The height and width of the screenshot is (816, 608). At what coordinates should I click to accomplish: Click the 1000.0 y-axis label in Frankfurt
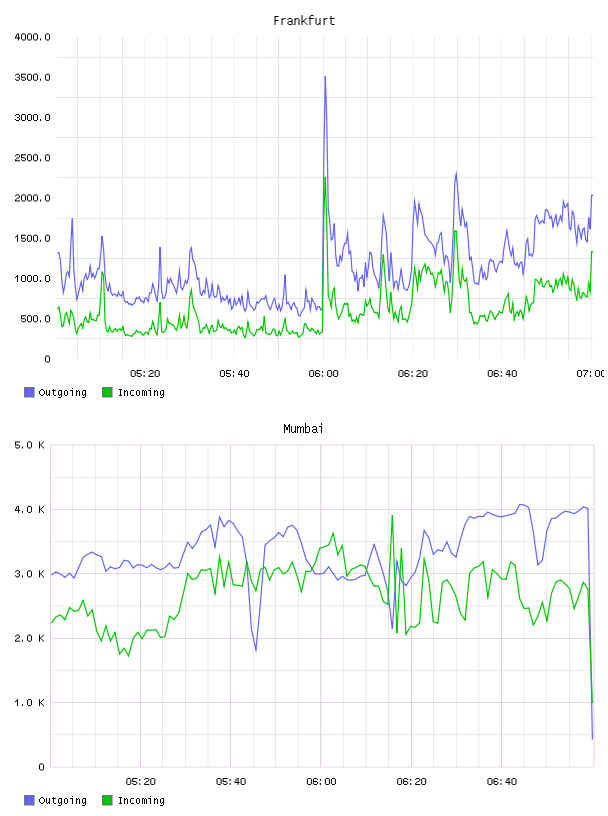[32, 278]
